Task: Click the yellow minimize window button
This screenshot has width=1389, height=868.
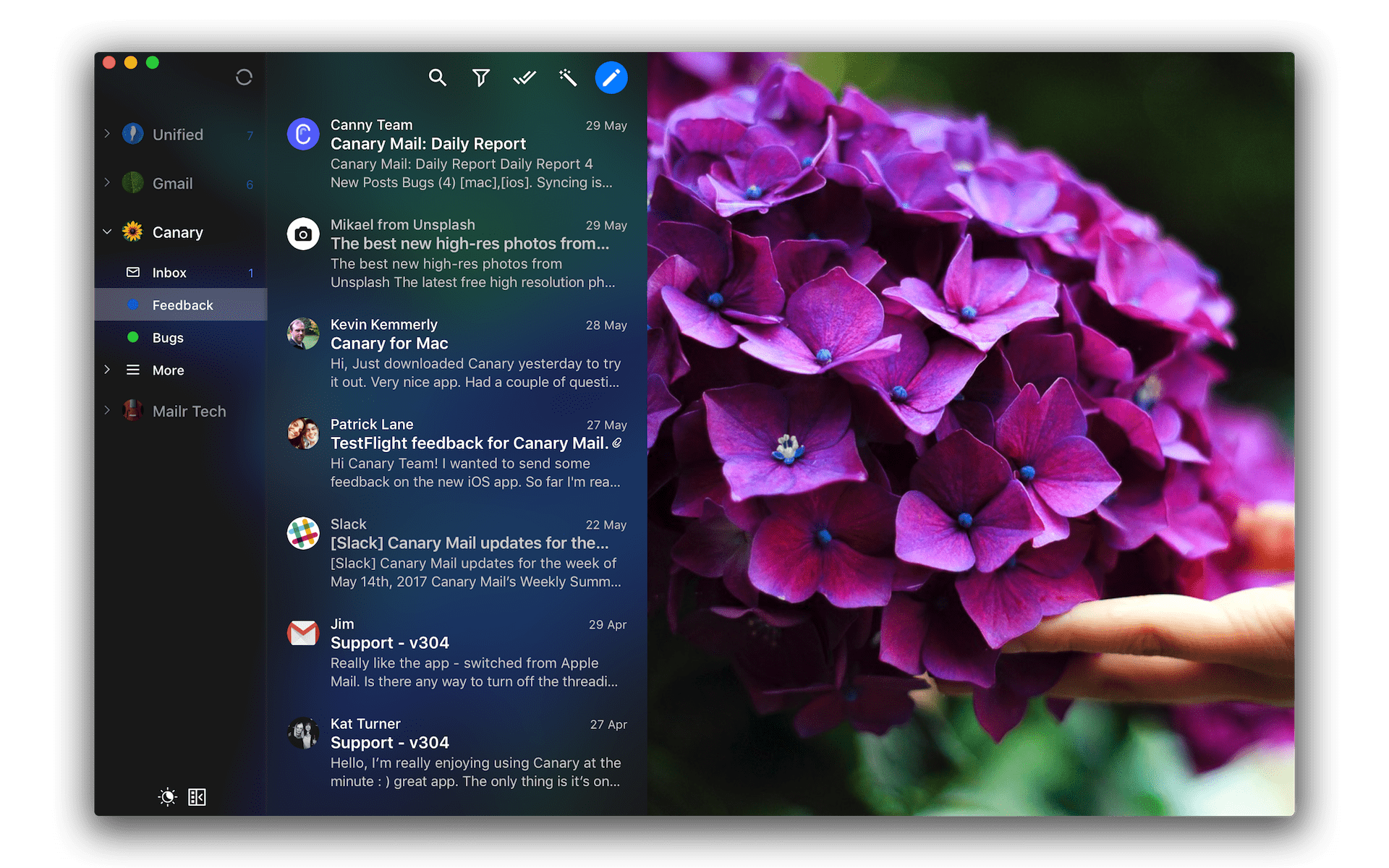Action: tap(131, 62)
